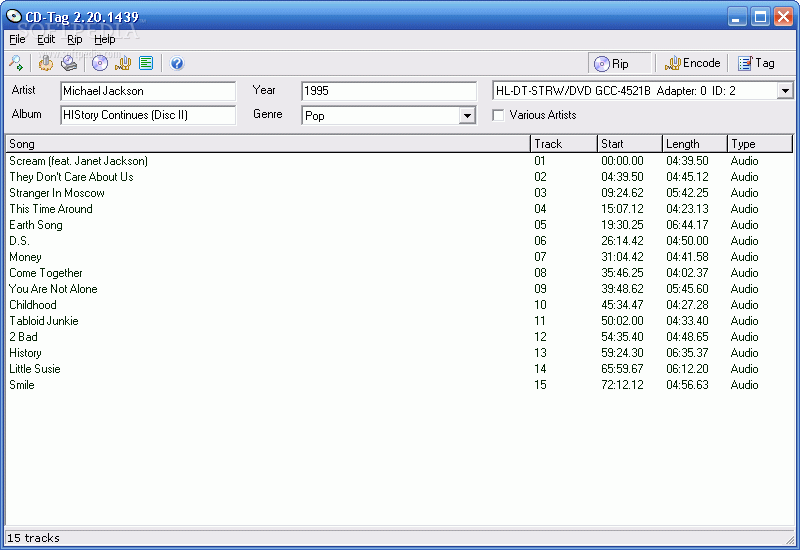The width and height of the screenshot is (800, 550).
Task: Click start time 04:39.50 of track 02
Action: click(x=622, y=177)
